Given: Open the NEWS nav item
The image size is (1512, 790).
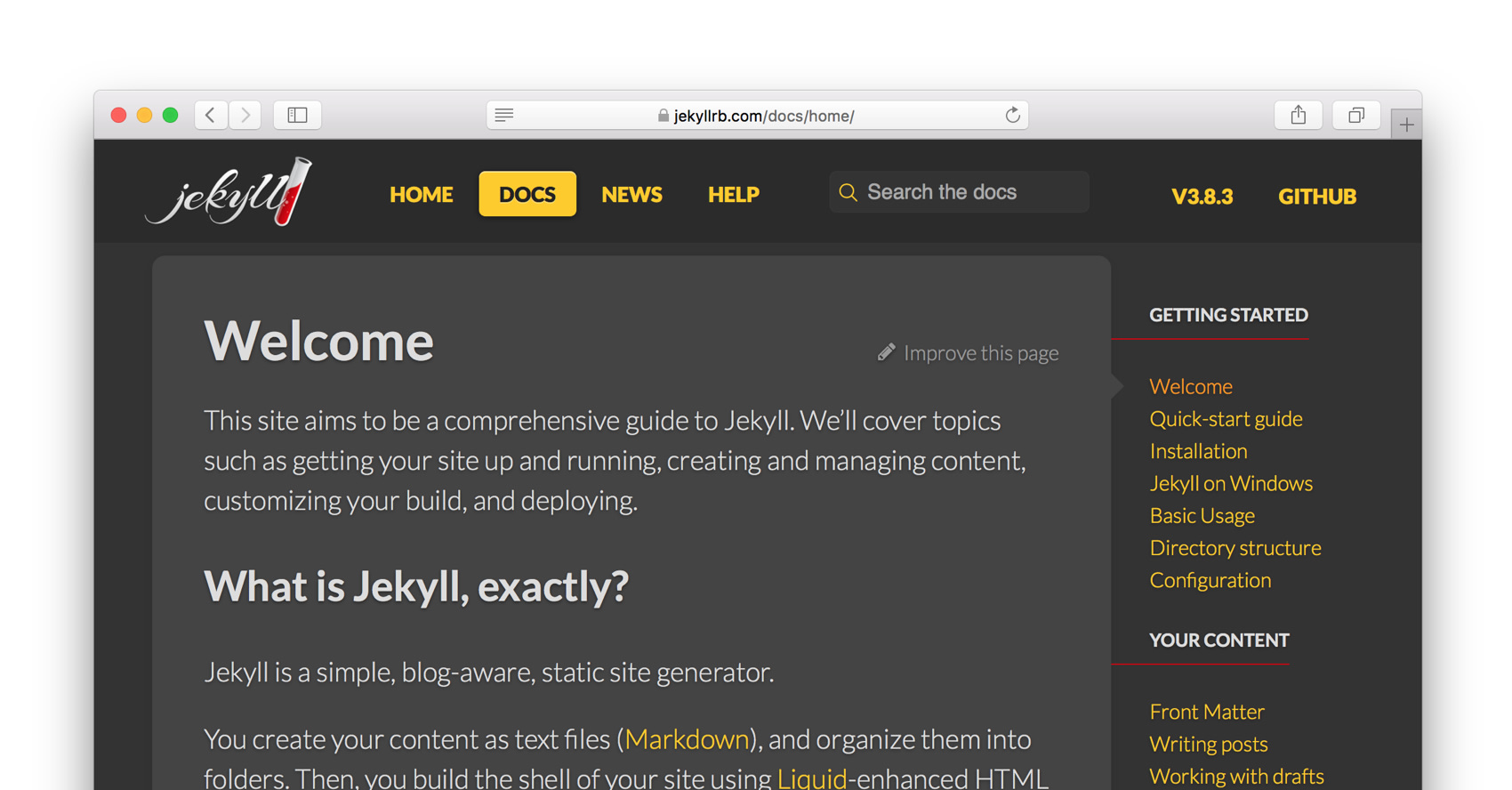Looking at the screenshot, I should pyautogui.click(x=631, y=194).
